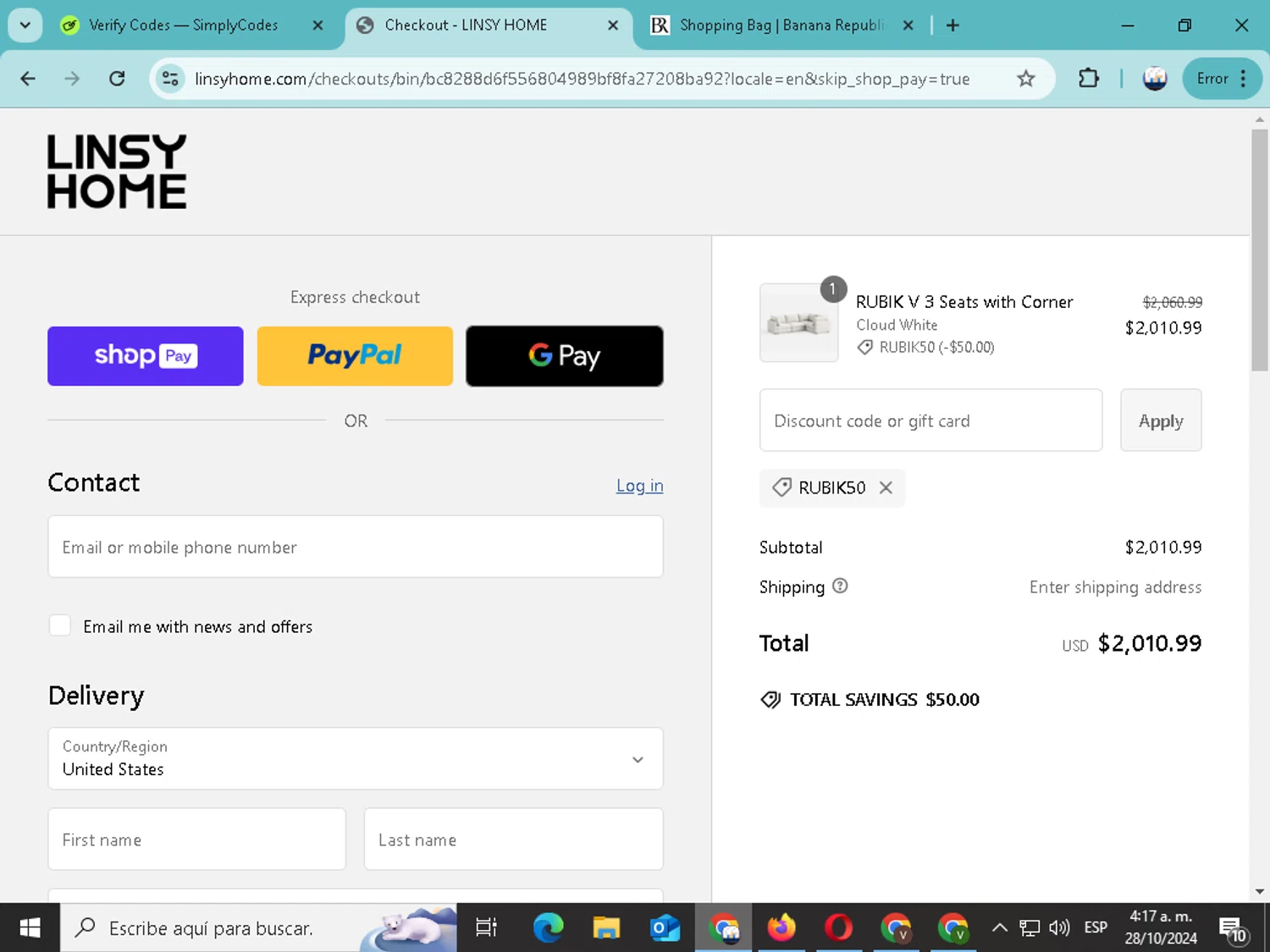Switch to the Shopping Bag Banana Republic tab

click(x=781, y=25)
